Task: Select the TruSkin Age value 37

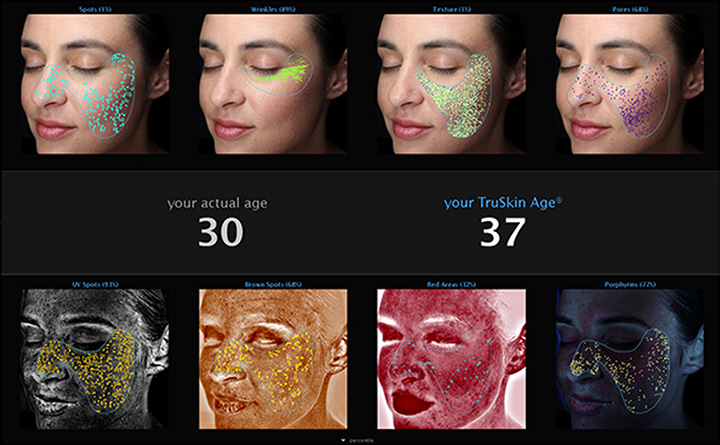Action: click(502, 232)
